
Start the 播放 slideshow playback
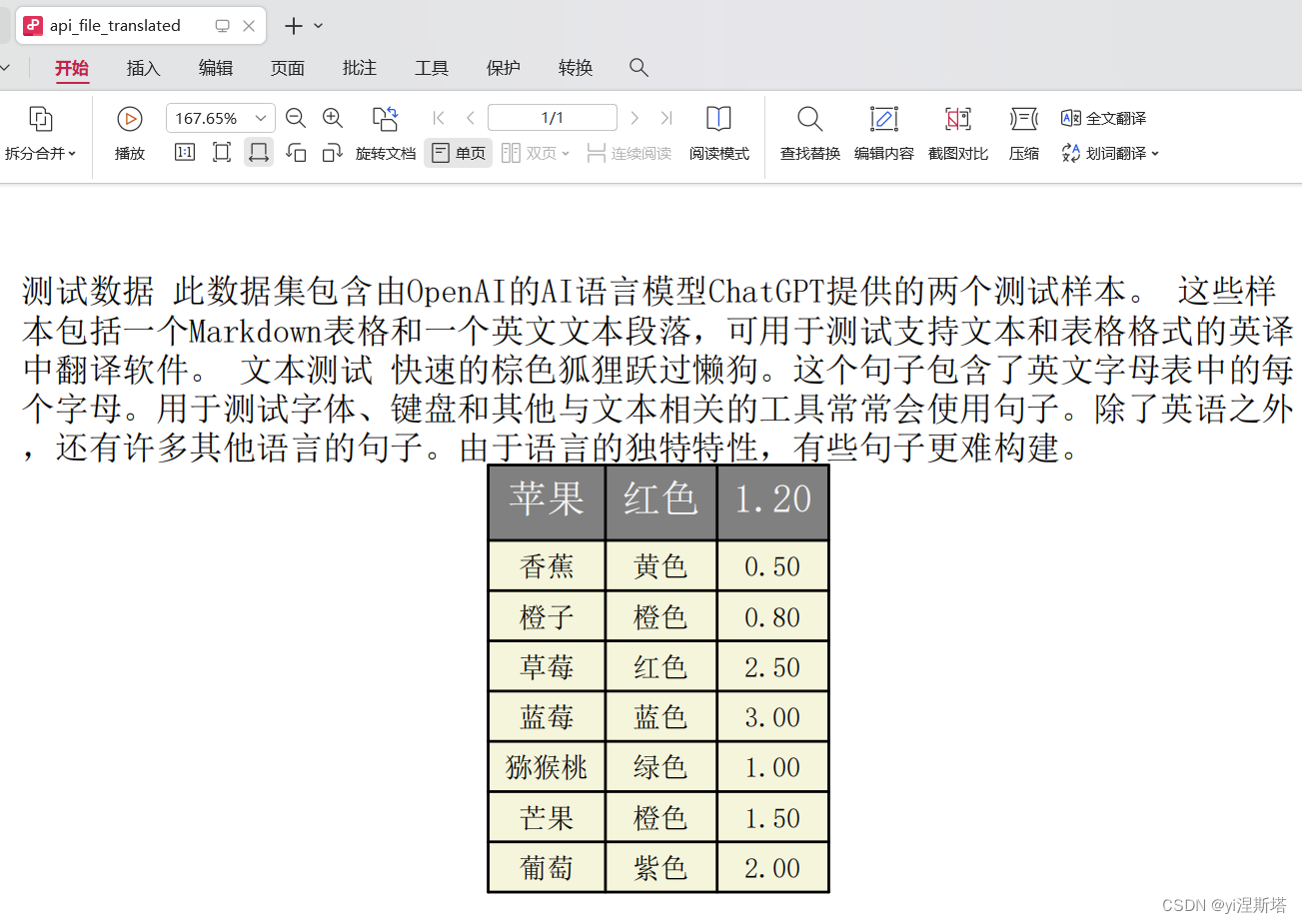coord(130,133)
